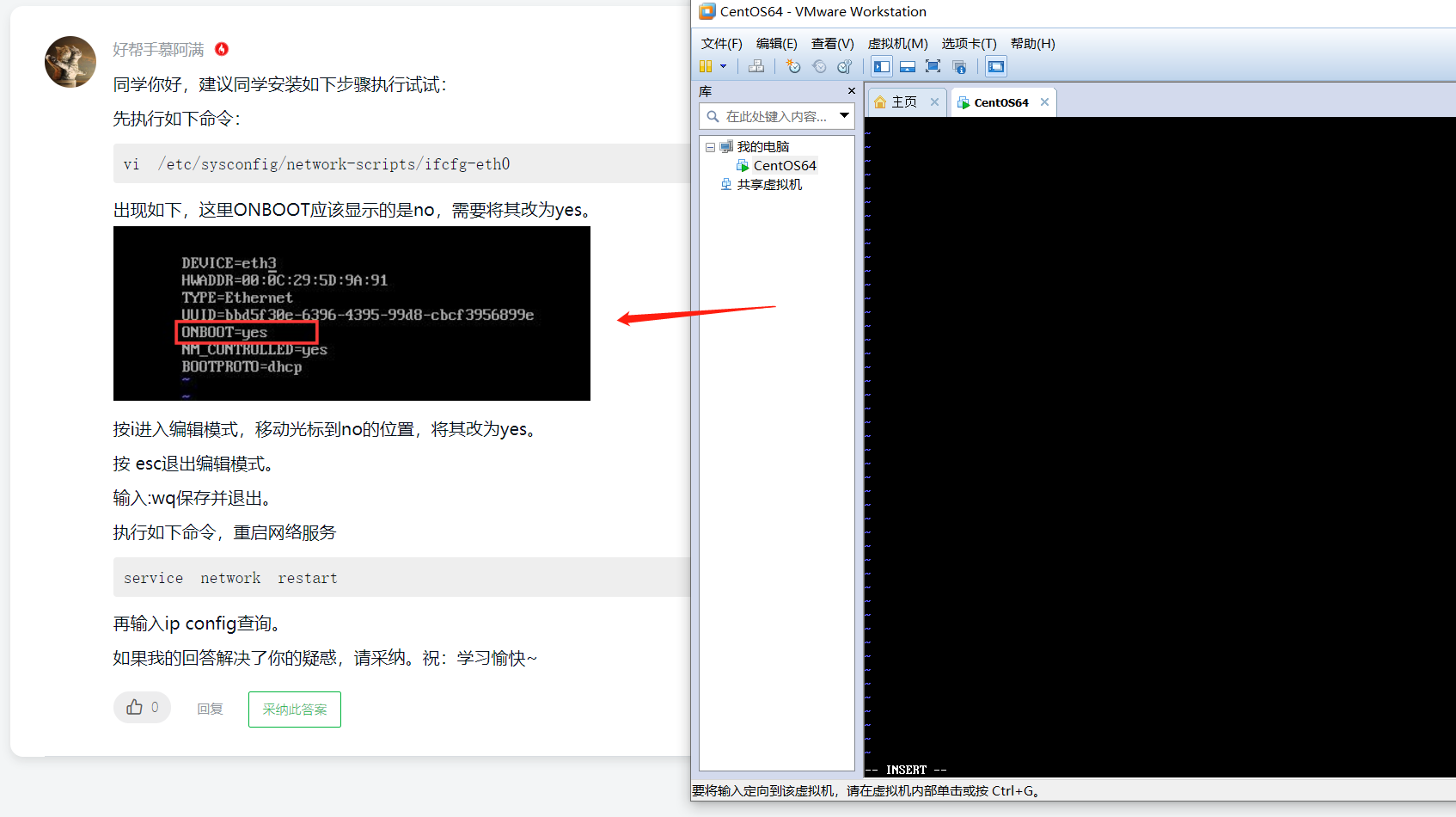Select 共享虚拟机 in the library tree
The width and height of the screenshot is (1456, 817).
[x=769, y=185]
